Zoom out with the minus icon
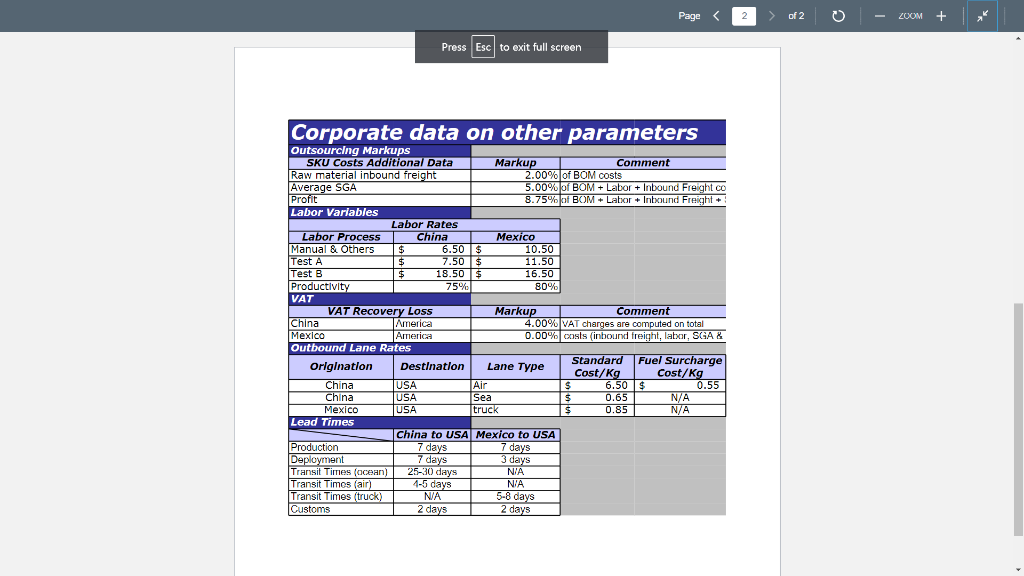Viewport: 1024px width, 576px height. (x=880, y=16)
